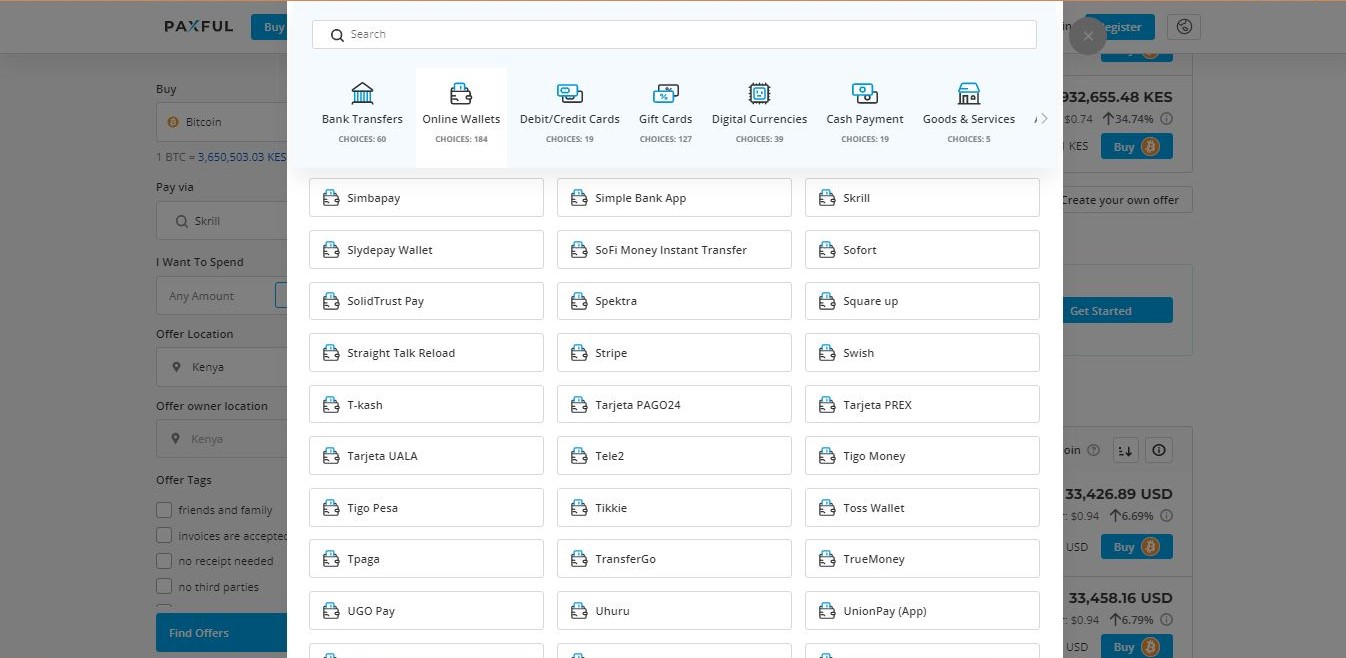Choose SolidTrust Pay
This screenshot has width=1346, height=658.
coord(426,301)
